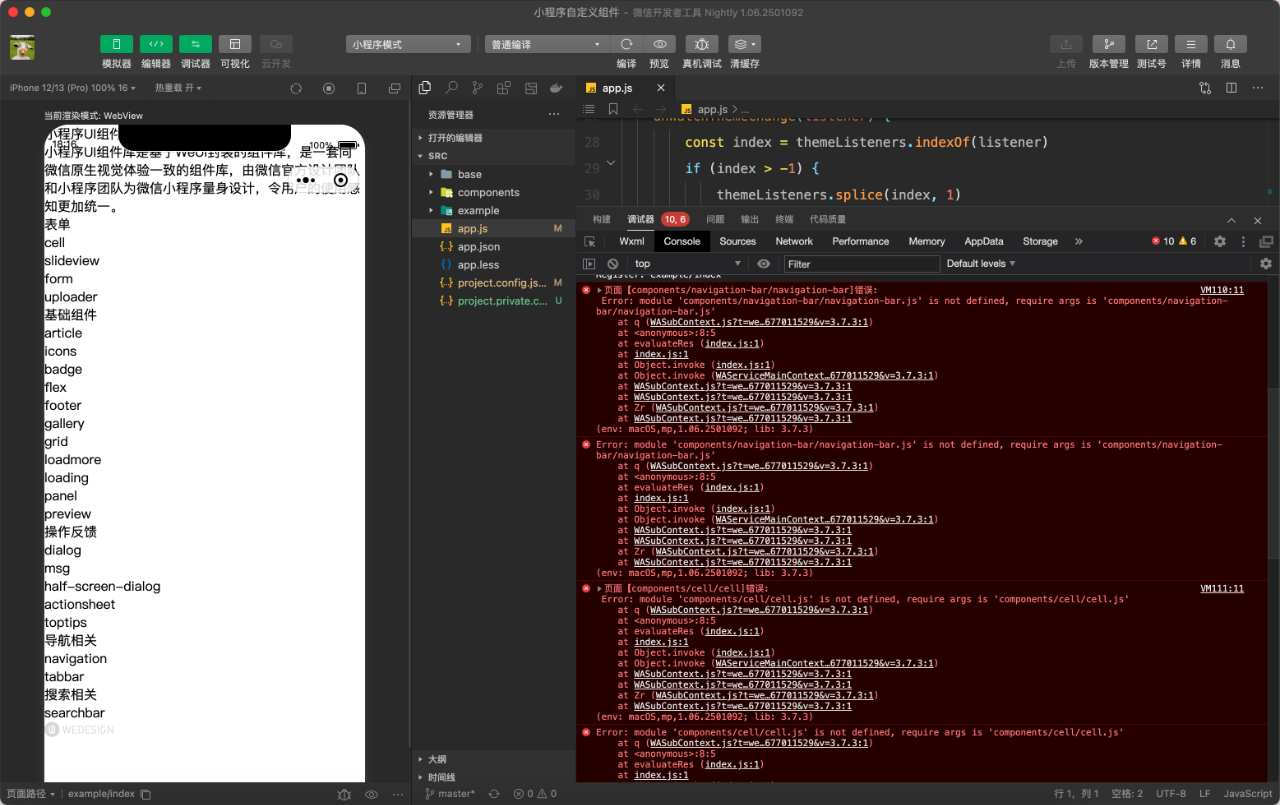
Task: Open the 清缓存 clear cache dropdown
Action: [x=744, y=44]
